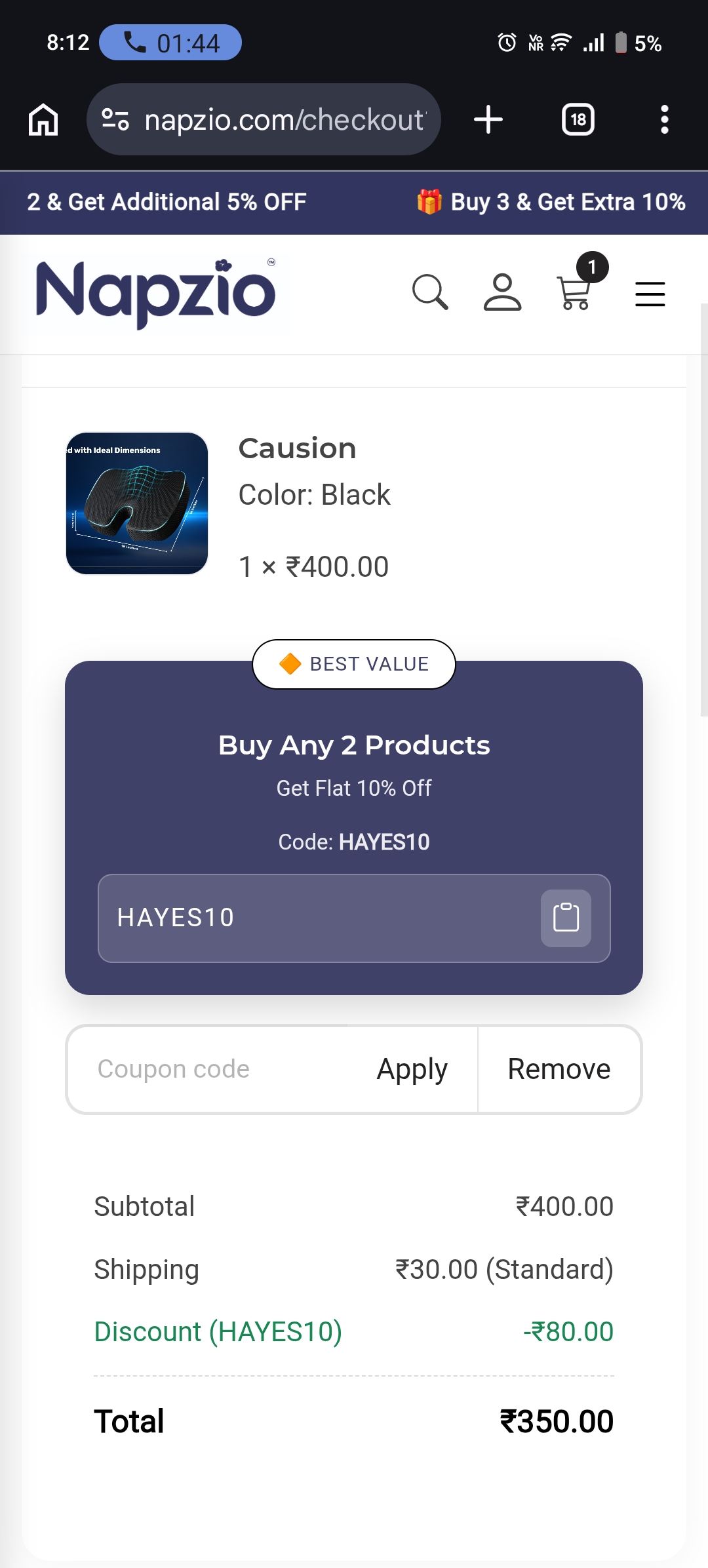Focus the Coupon code input field

tap(216, 1069)
